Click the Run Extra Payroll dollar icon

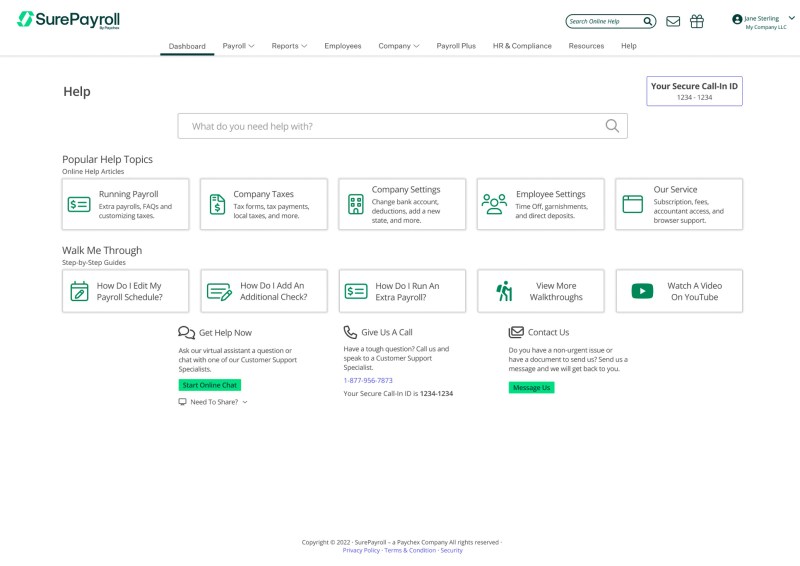356,291
